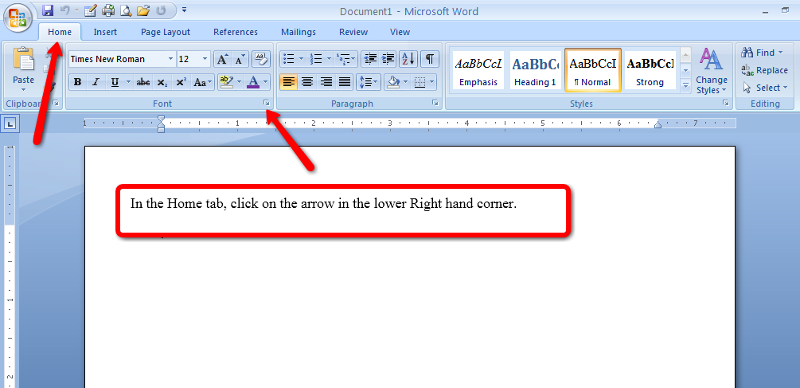Open the Times New Roman font list
The image size is (800, 388).
tap(170, 59)
